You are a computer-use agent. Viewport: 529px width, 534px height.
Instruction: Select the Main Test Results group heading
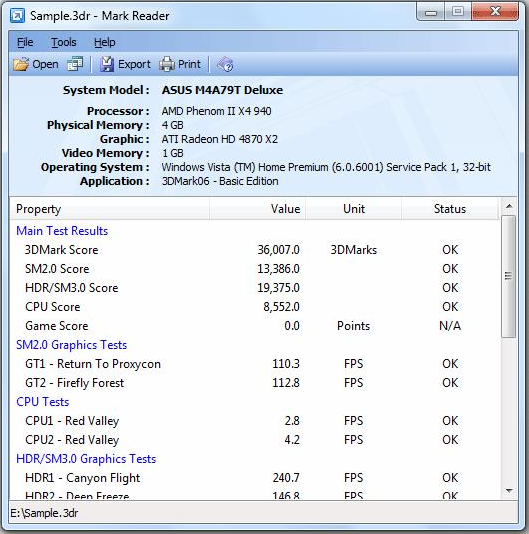[62, 231]
